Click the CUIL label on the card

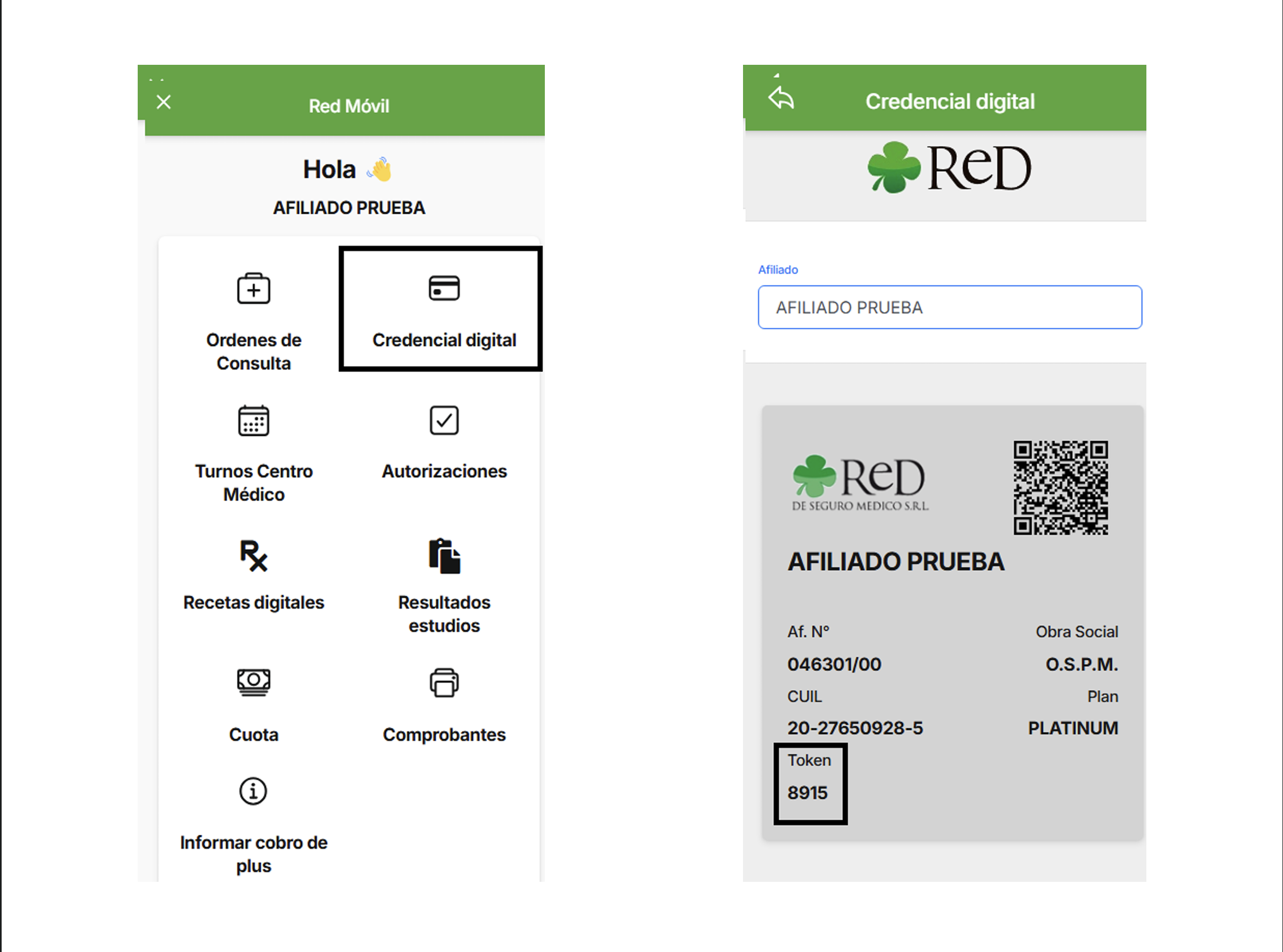pyautogui.click(x=804, y=697)
